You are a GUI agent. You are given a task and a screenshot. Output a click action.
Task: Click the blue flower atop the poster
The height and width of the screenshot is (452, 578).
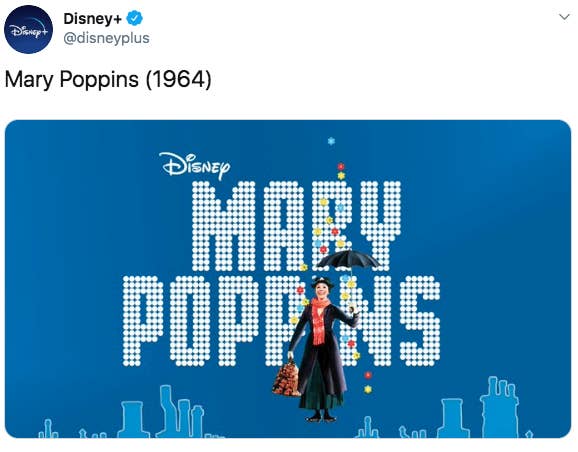tap(331, 141)
